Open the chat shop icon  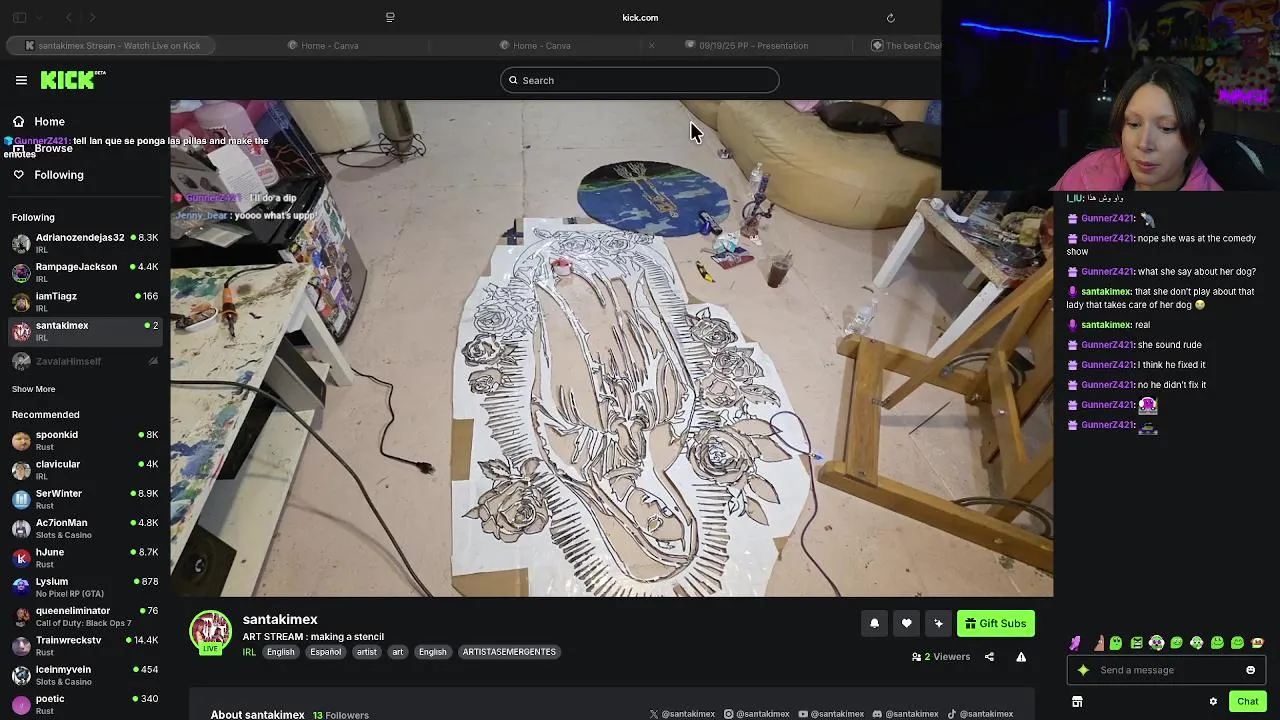[1077, 701]
